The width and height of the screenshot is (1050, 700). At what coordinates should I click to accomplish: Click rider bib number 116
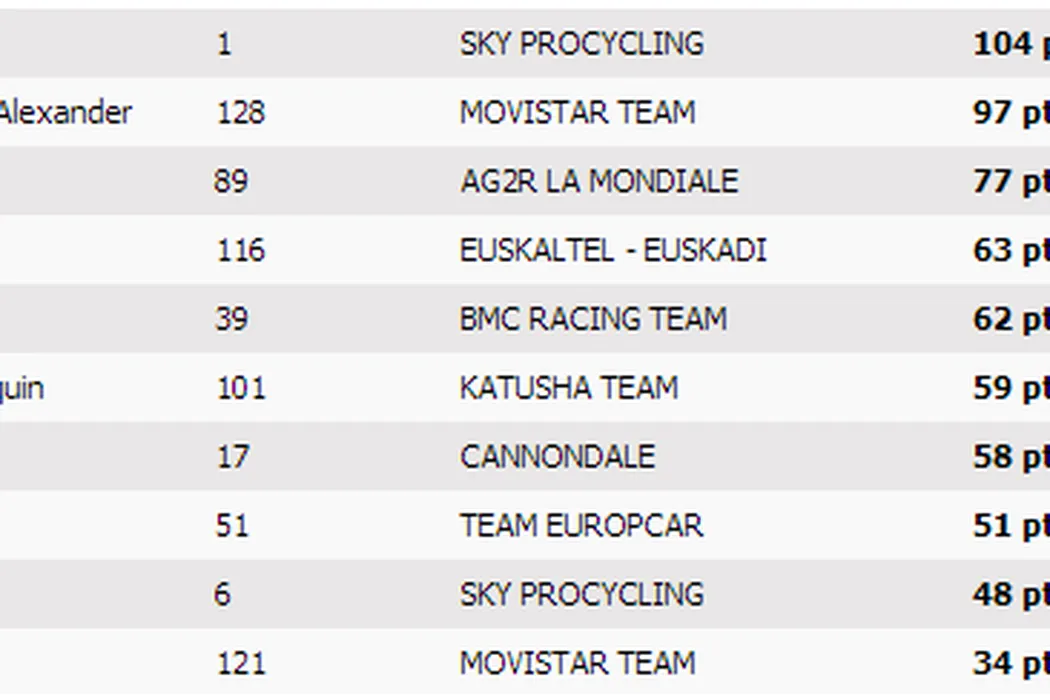(x=240, y=250)
